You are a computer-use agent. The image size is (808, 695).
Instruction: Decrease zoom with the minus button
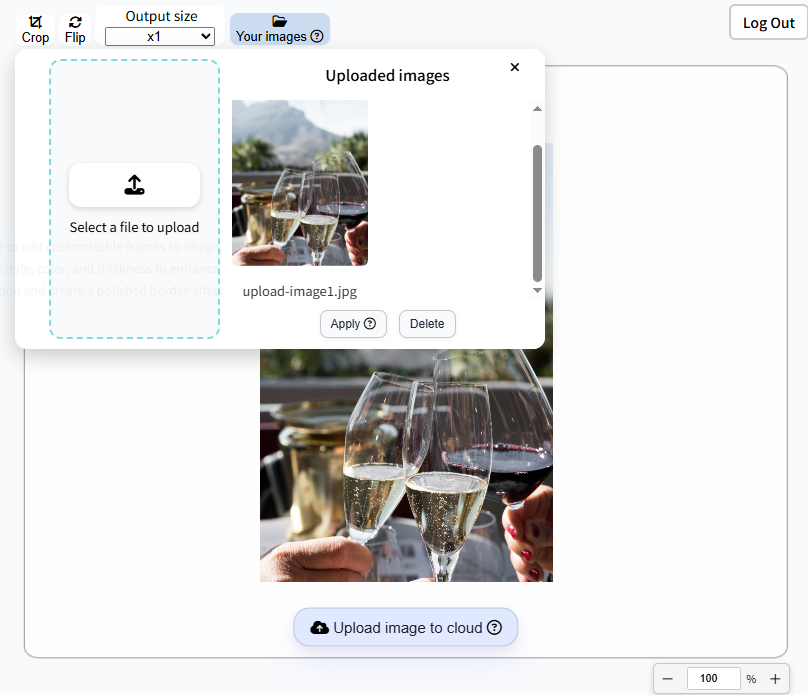coord(668,679)
